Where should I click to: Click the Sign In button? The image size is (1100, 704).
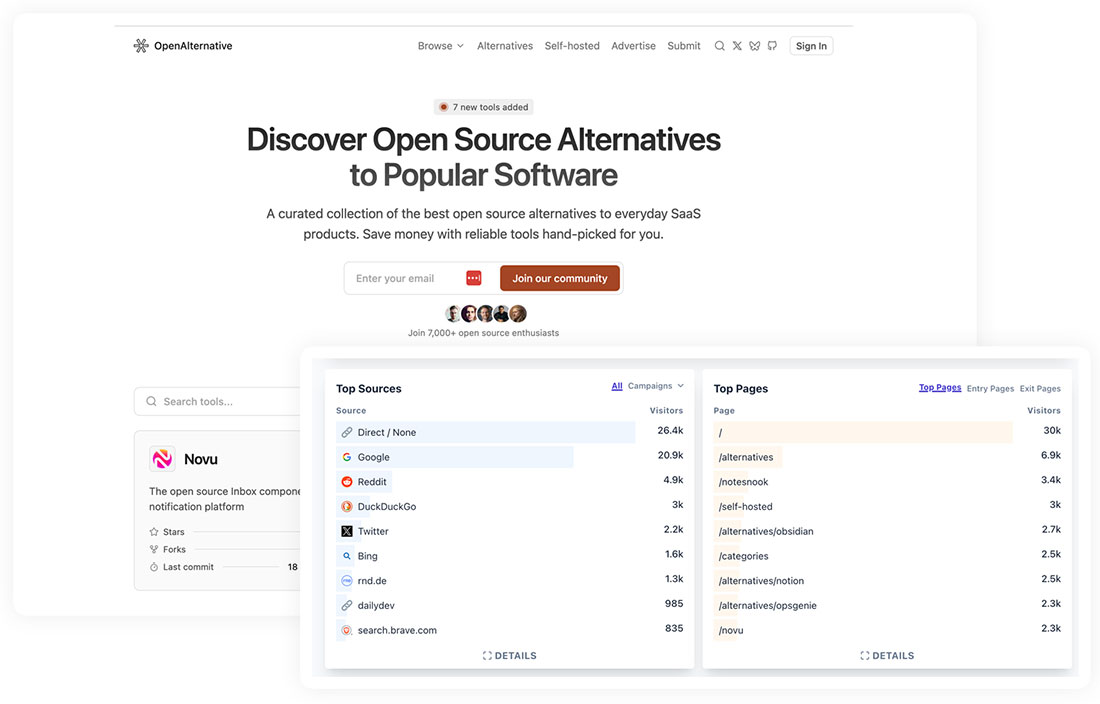(x=811, y=46)
